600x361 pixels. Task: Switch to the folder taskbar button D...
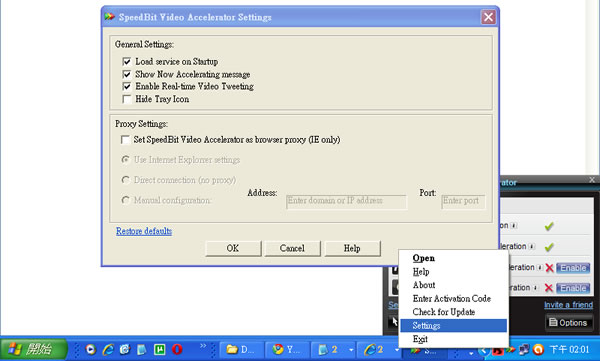[x=241, y=350]
